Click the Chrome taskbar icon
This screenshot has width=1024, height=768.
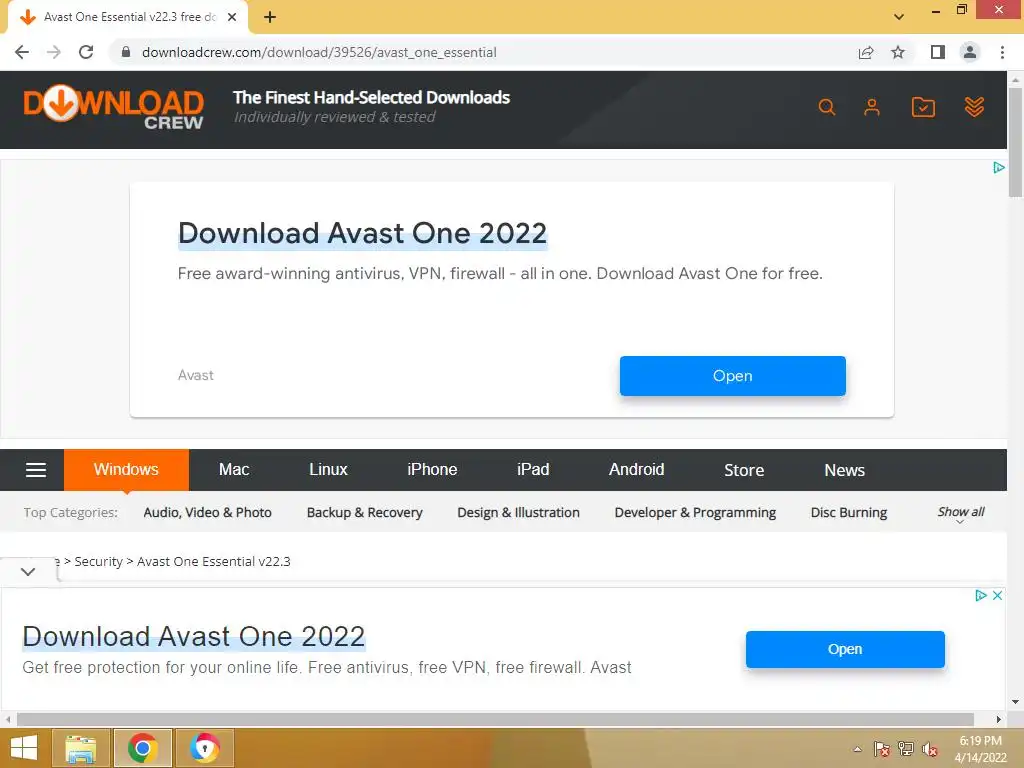(143, 748)
